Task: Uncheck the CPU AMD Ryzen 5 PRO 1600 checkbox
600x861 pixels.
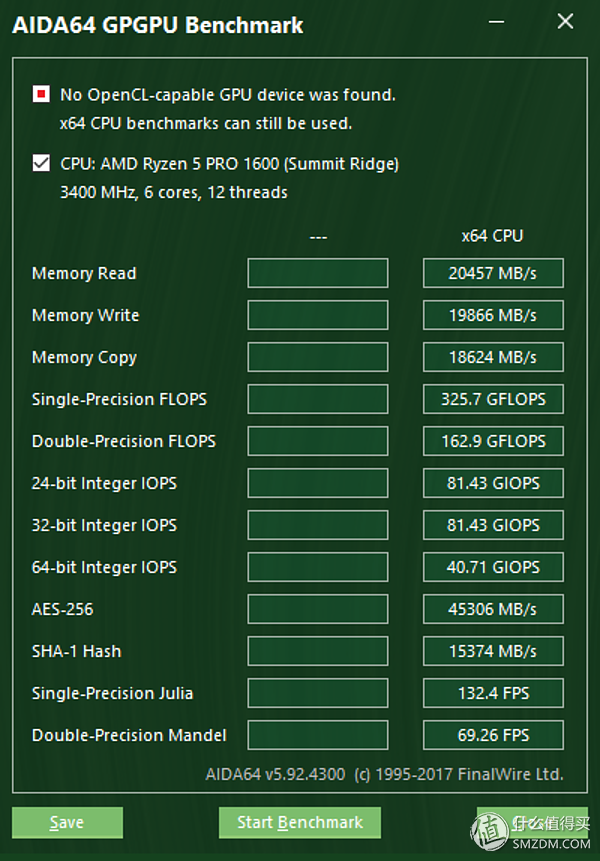Action: coord(41,163)
